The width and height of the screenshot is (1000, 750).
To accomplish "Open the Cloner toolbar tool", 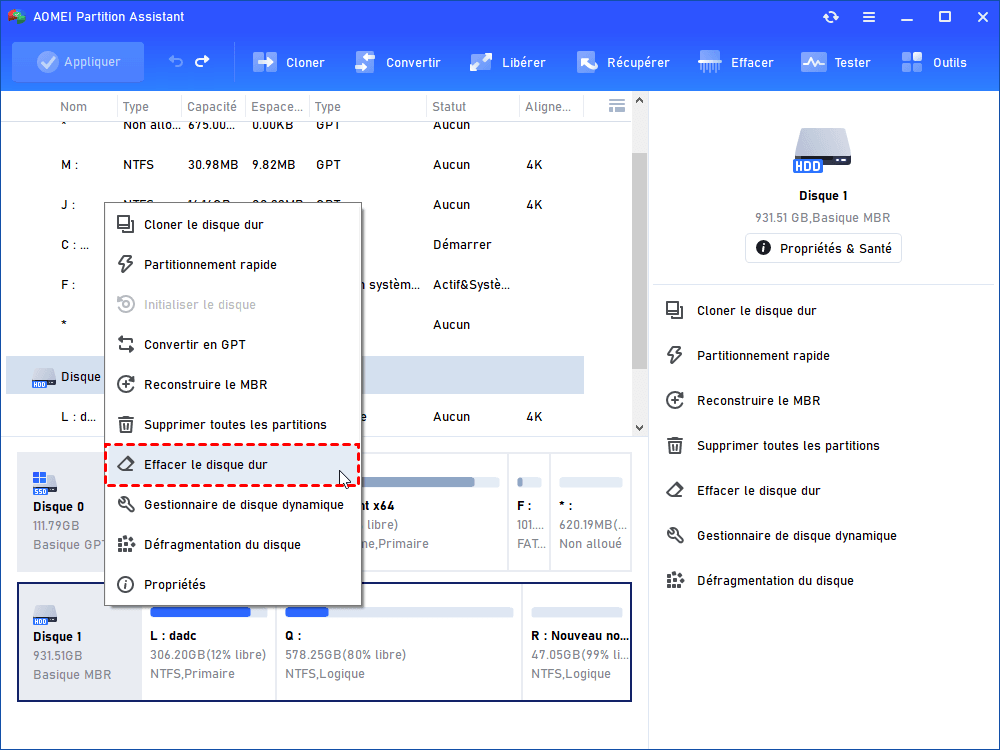I will coord(288,62).
